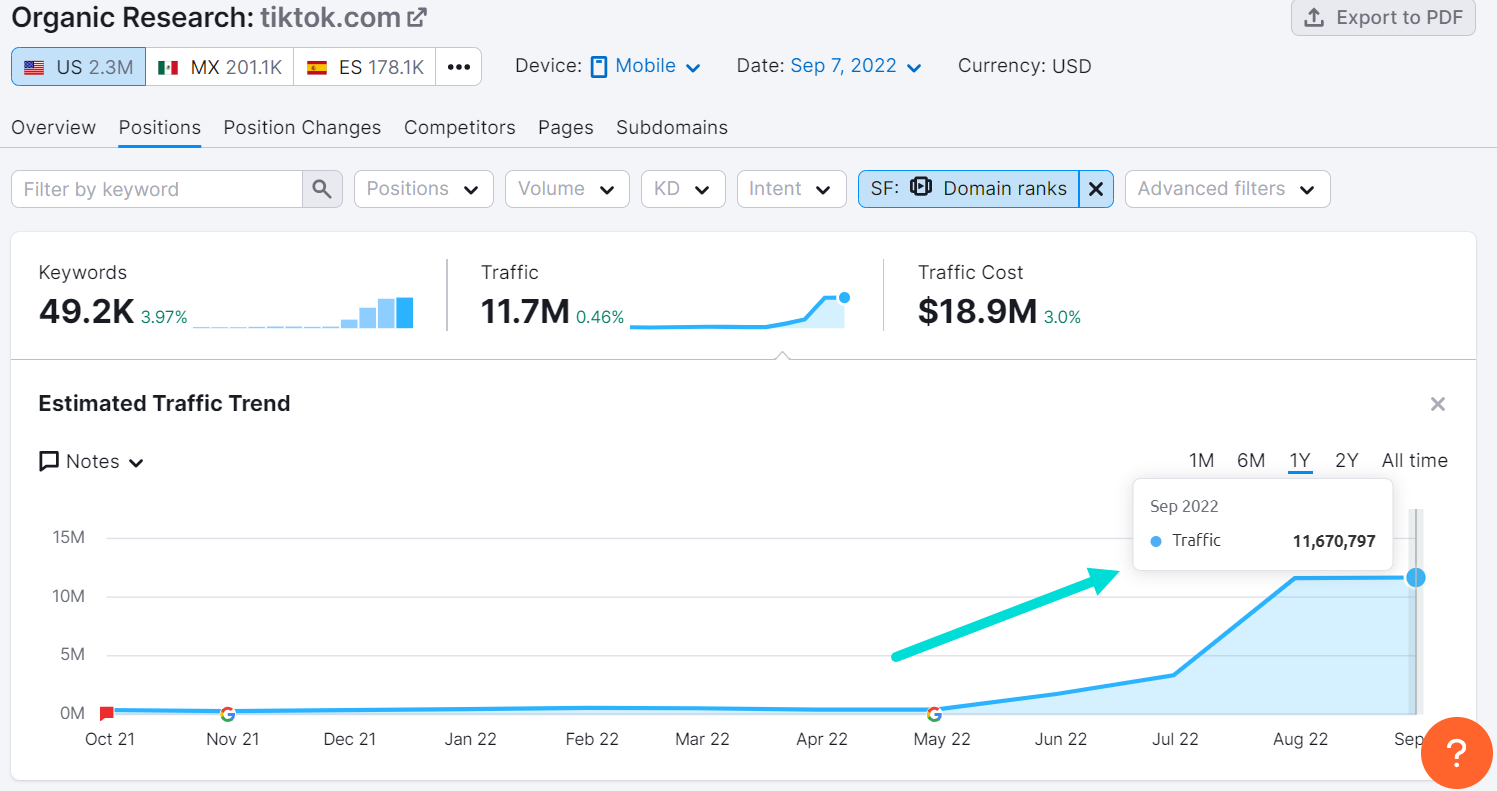Screen dimensions: 1497x791
Task: Switch to the Overview tab
Action: 54,128
